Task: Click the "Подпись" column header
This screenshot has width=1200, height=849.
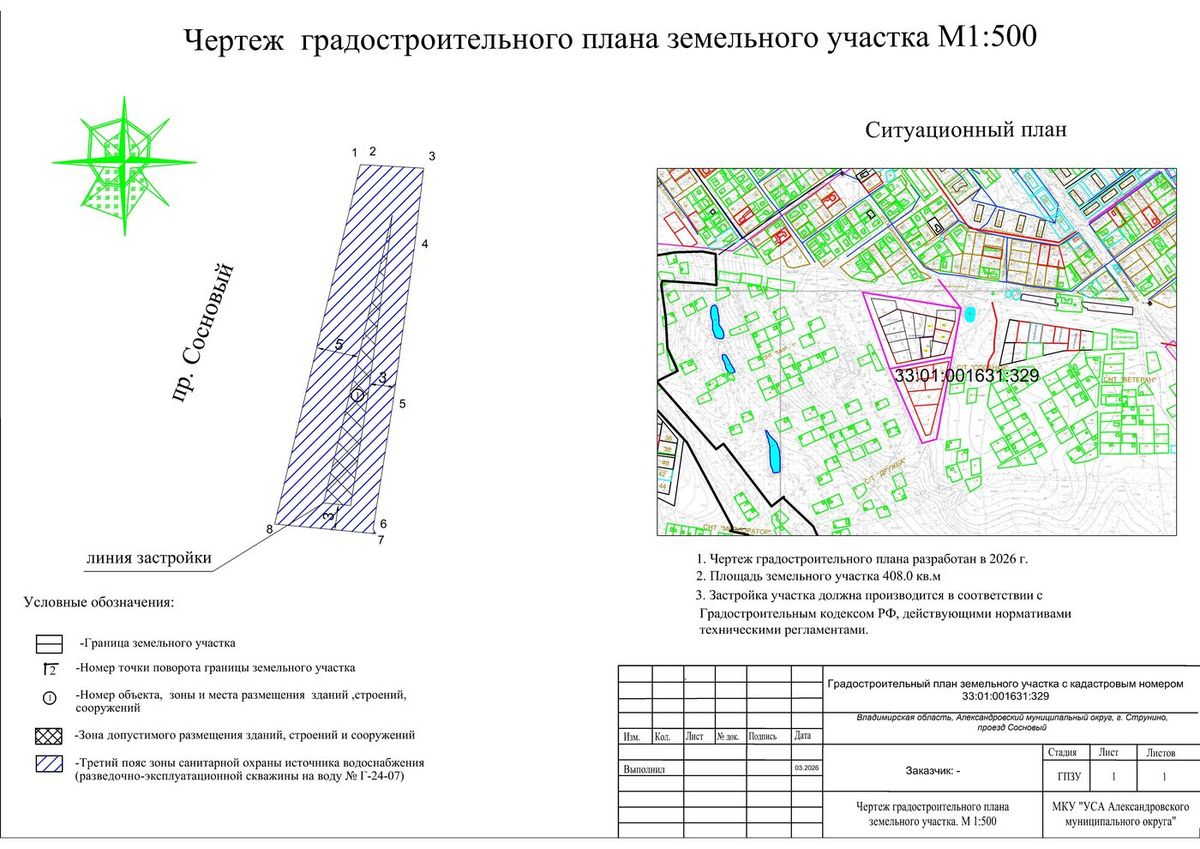Action: pos(763,737)
